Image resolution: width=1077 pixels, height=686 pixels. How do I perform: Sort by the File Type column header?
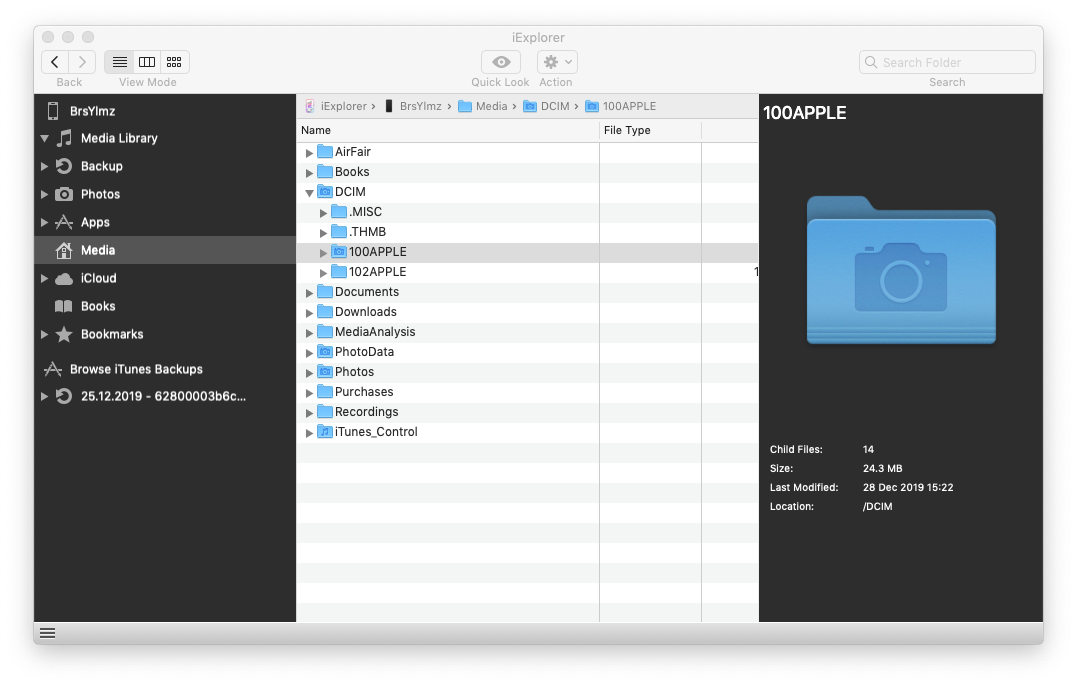coord(650,130)
